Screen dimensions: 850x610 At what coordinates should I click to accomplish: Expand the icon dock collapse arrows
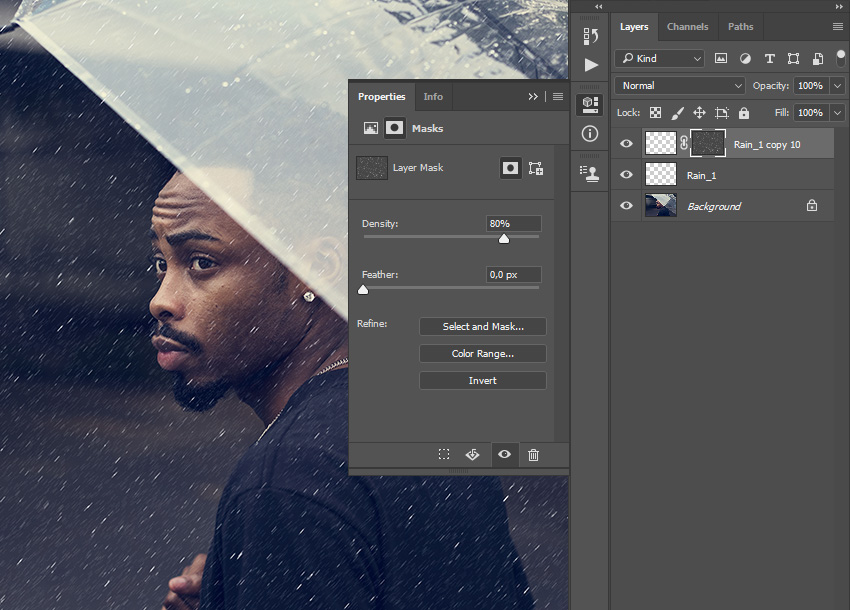598,7
